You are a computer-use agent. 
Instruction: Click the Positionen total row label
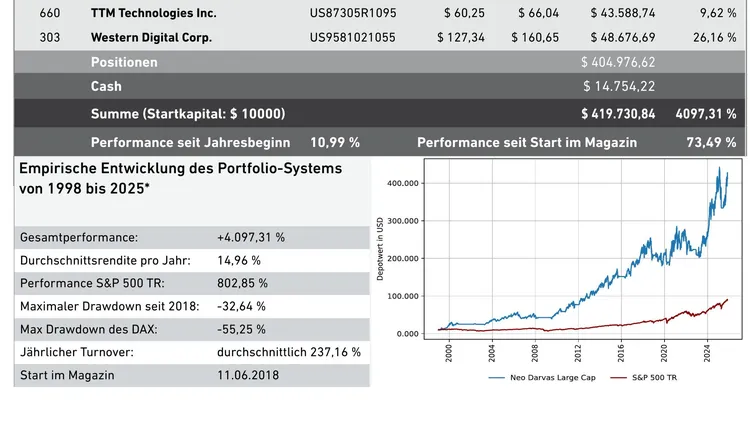[124, 62]
